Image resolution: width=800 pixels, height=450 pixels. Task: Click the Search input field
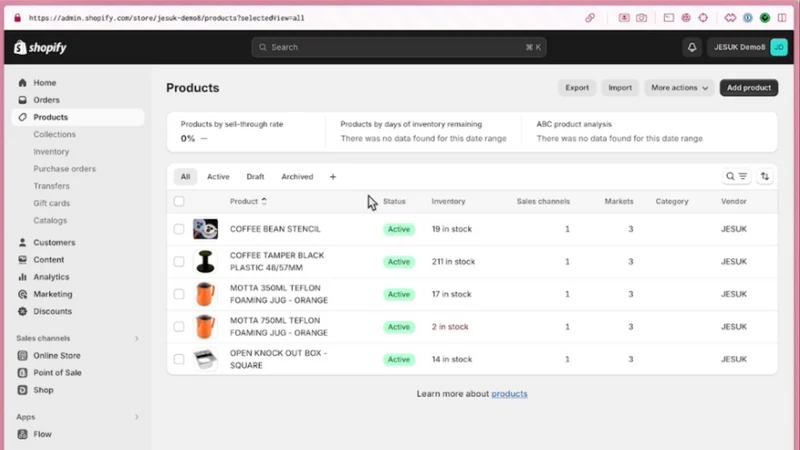click(x=399, y=47)
